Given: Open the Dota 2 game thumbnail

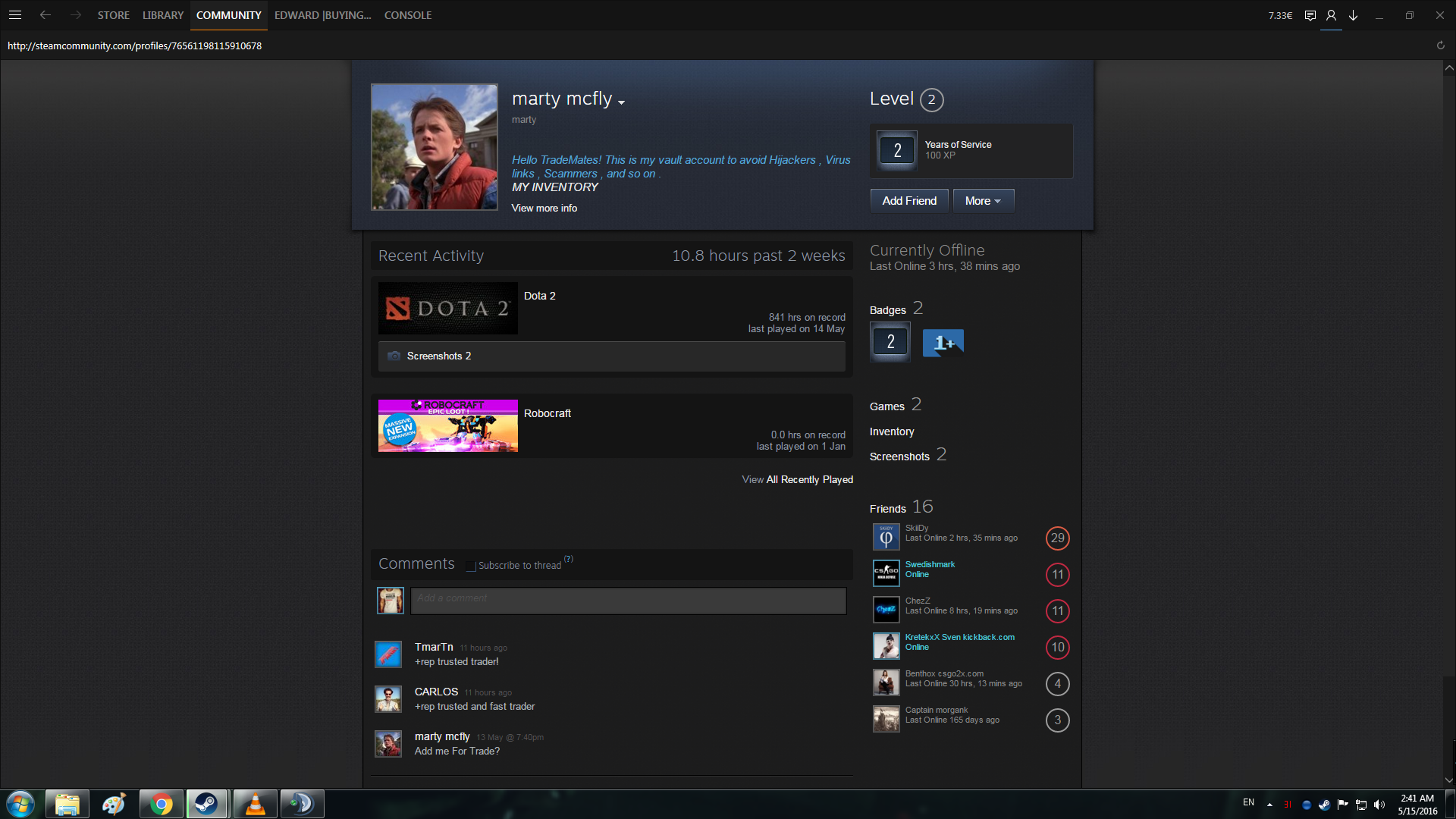Looking at the screenshot, I should (447, 309).
